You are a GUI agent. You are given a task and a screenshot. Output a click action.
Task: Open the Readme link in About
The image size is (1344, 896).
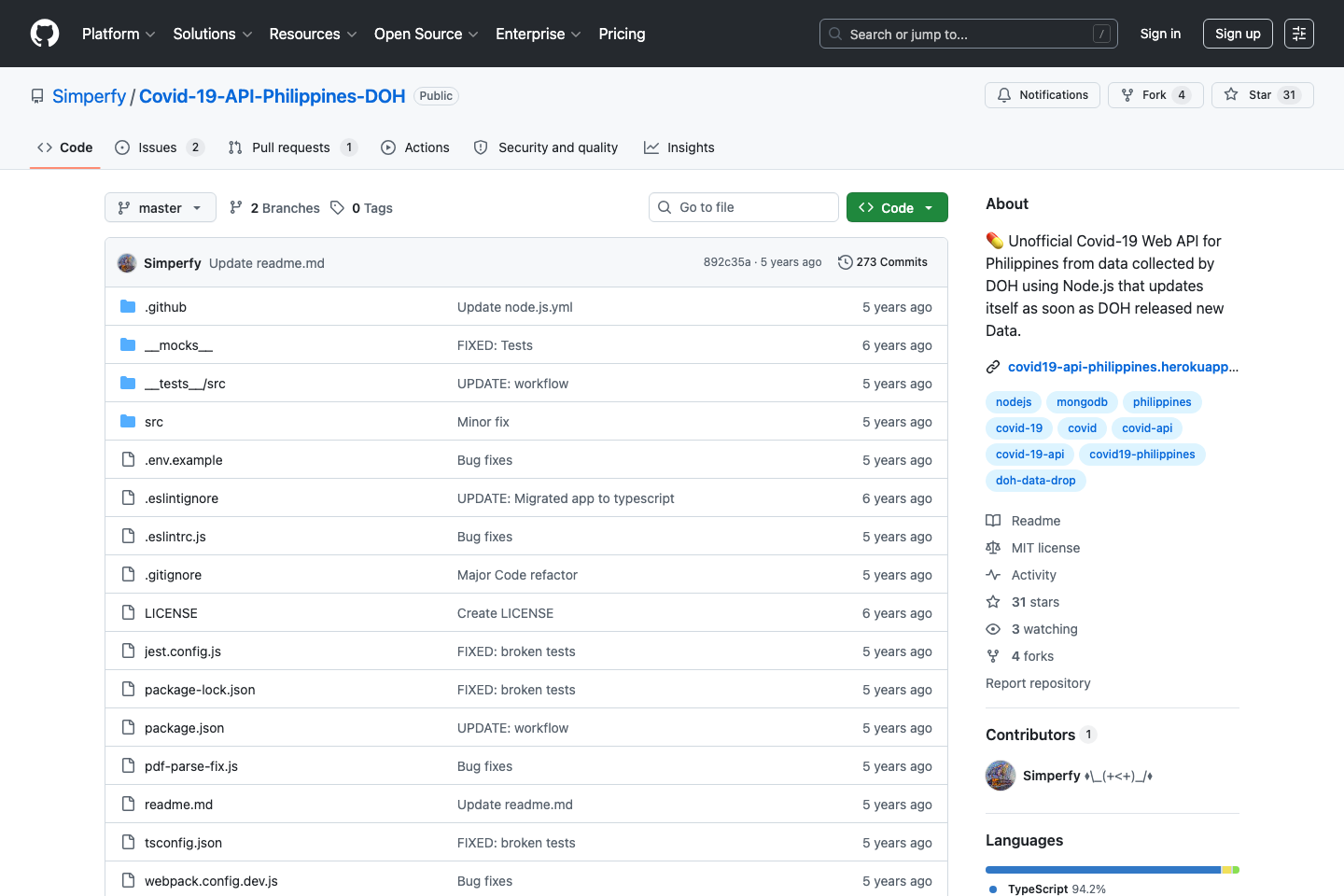pos(1035,521)
